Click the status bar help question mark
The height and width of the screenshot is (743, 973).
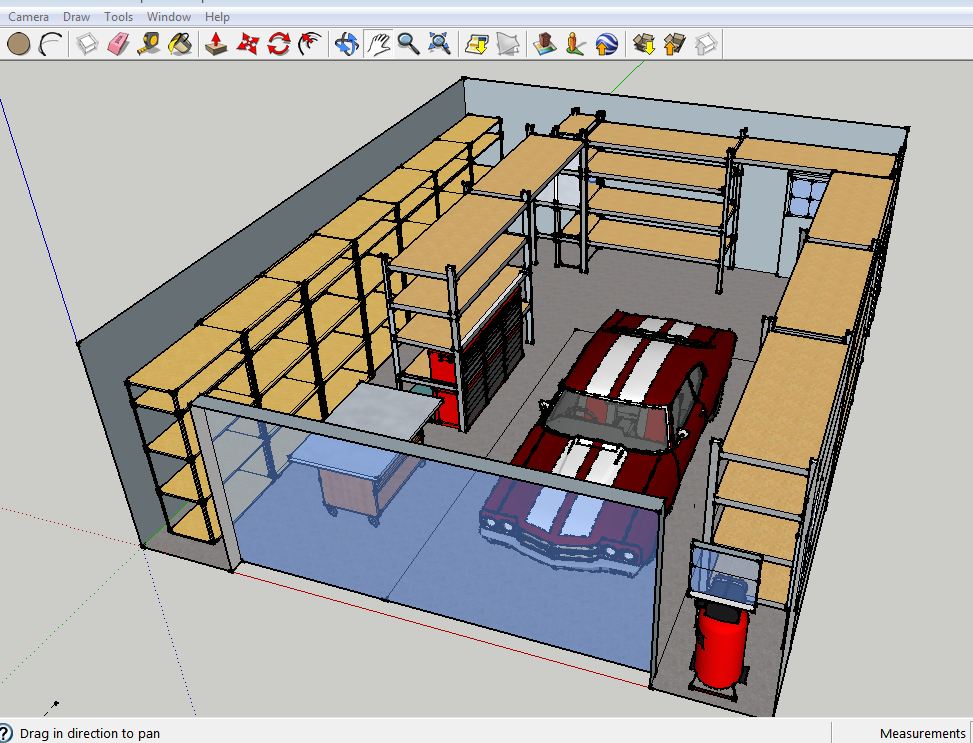point(5,734)
